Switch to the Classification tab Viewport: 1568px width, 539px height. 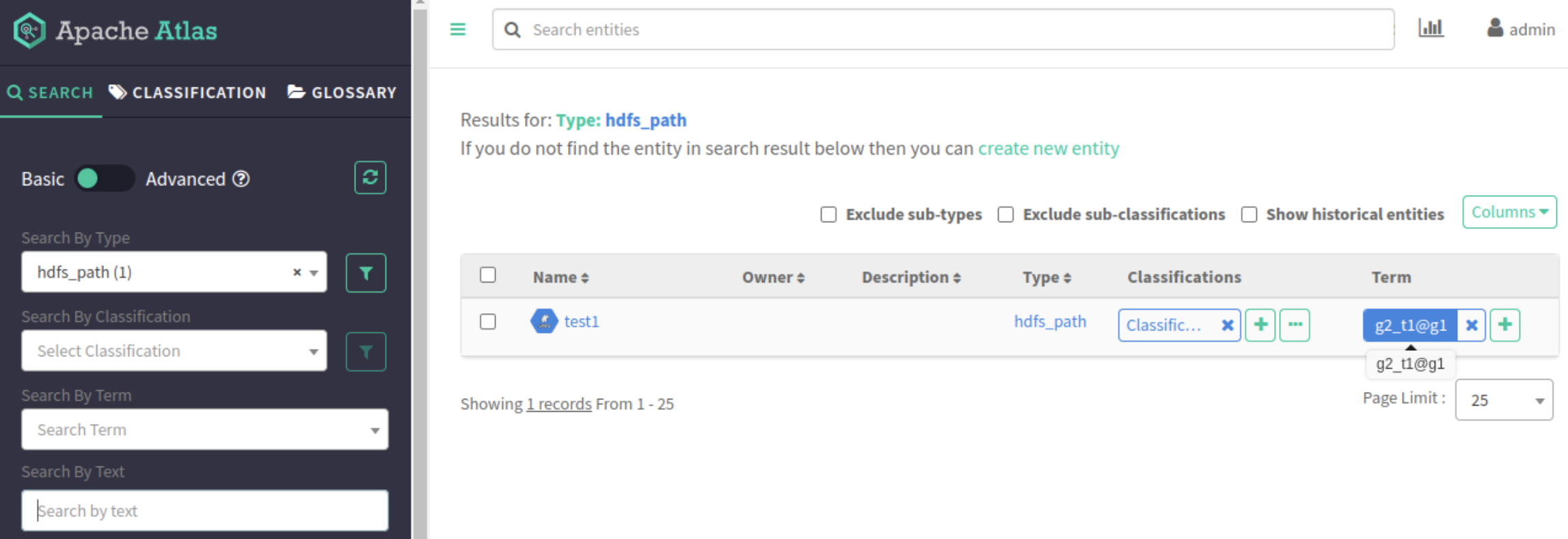coord(188,92)
